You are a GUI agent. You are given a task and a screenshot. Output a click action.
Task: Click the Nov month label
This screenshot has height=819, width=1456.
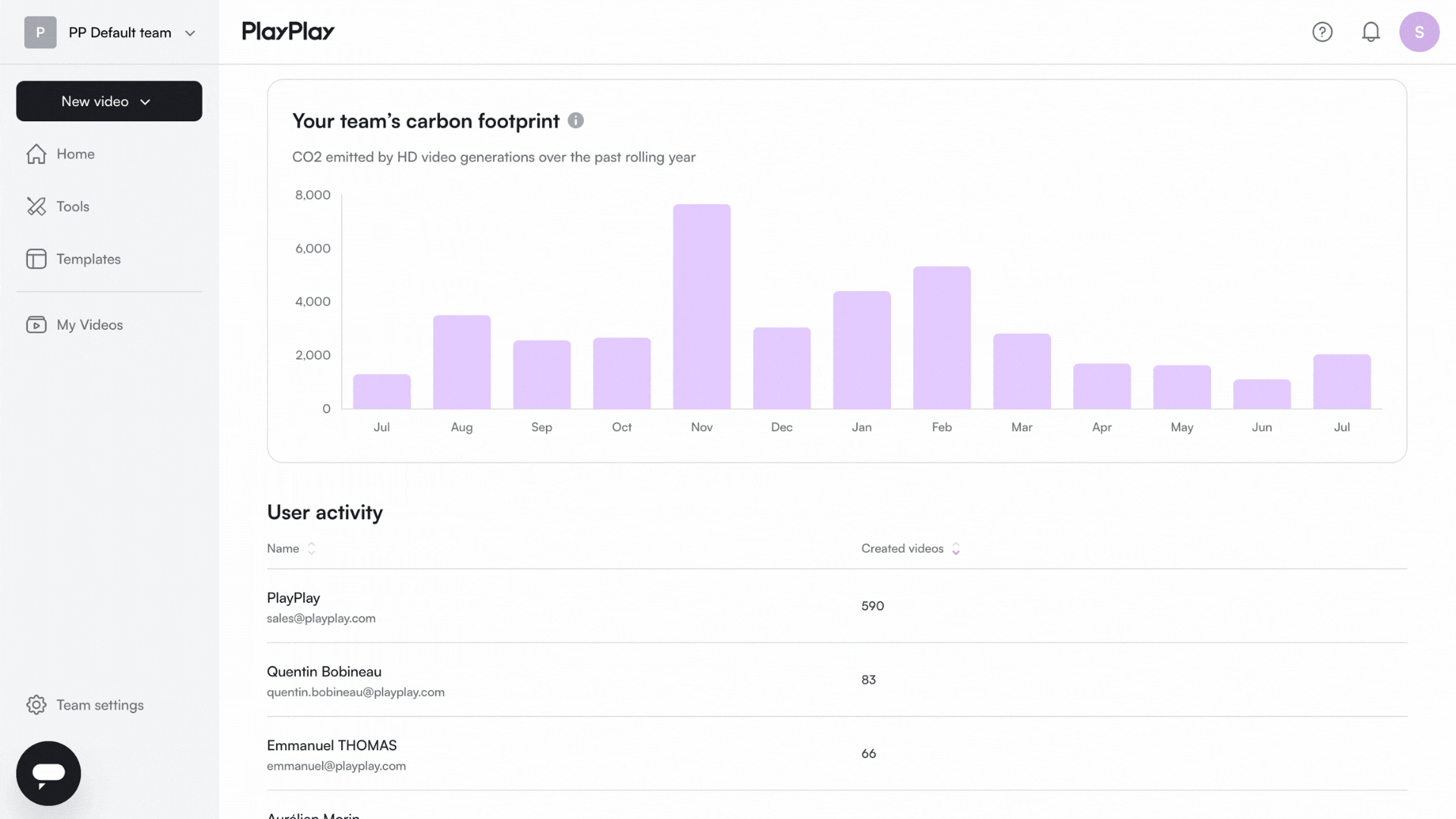click(x=702, y=427)
